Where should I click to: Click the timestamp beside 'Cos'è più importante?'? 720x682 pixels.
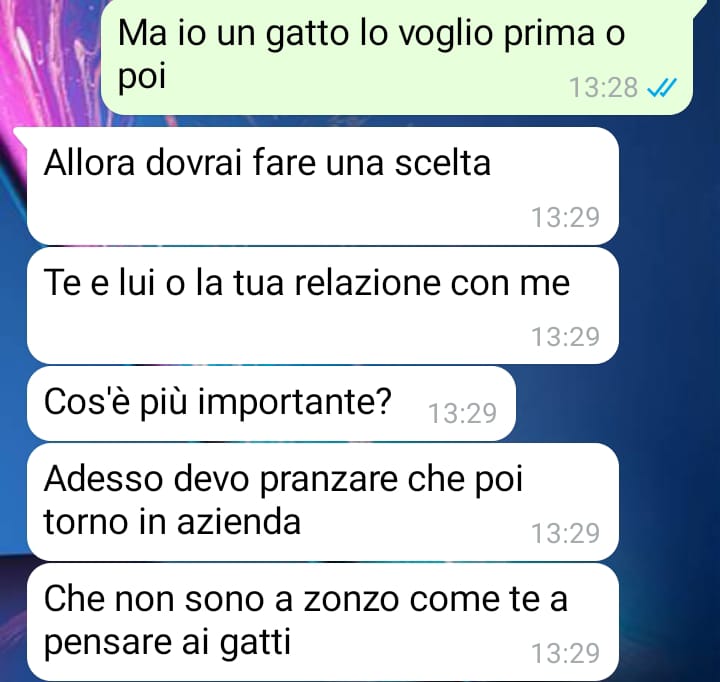pos(462,413)
